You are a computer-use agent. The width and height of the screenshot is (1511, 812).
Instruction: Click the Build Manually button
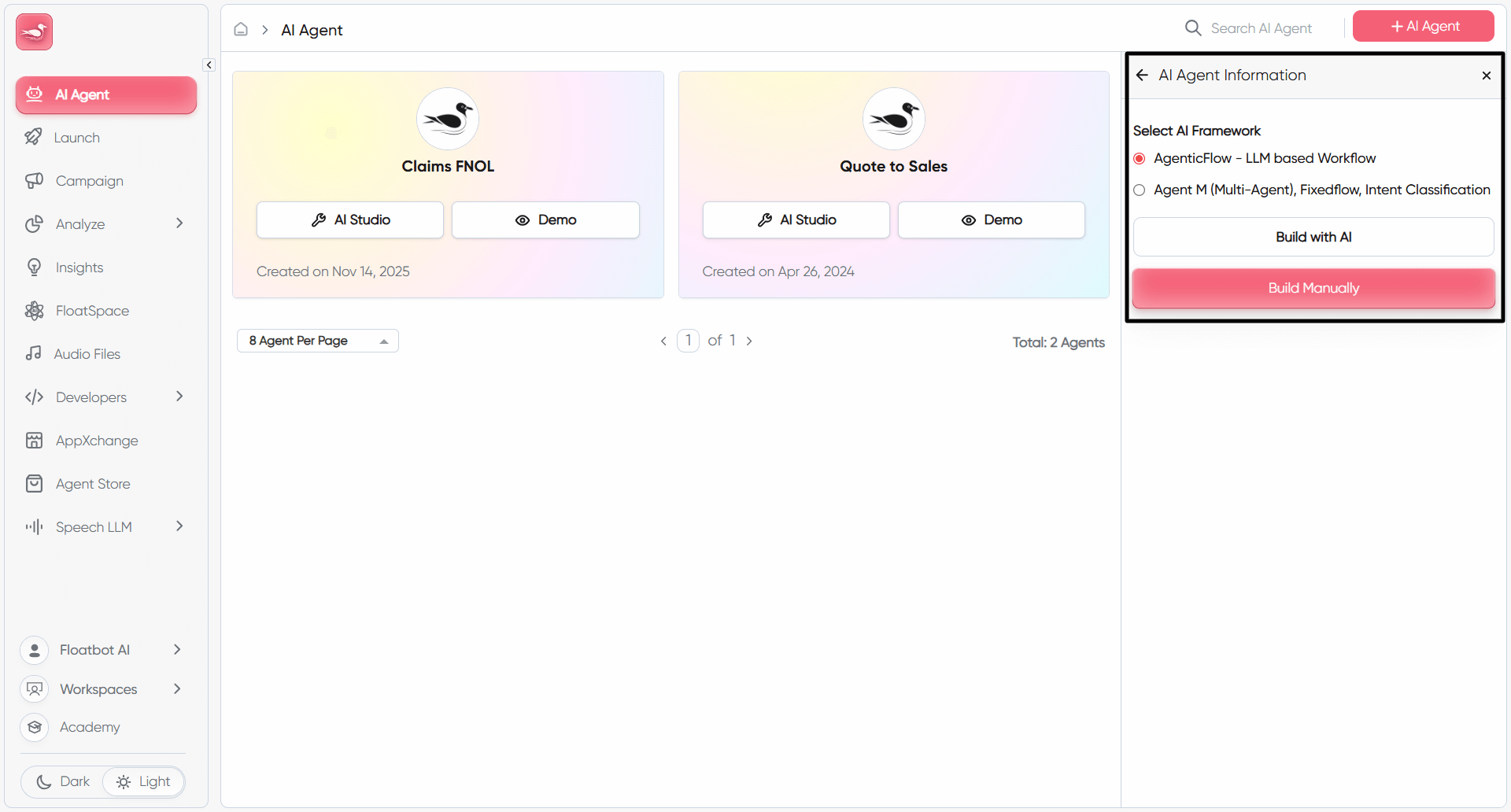pyautogui.click(x=1313, y=288)
